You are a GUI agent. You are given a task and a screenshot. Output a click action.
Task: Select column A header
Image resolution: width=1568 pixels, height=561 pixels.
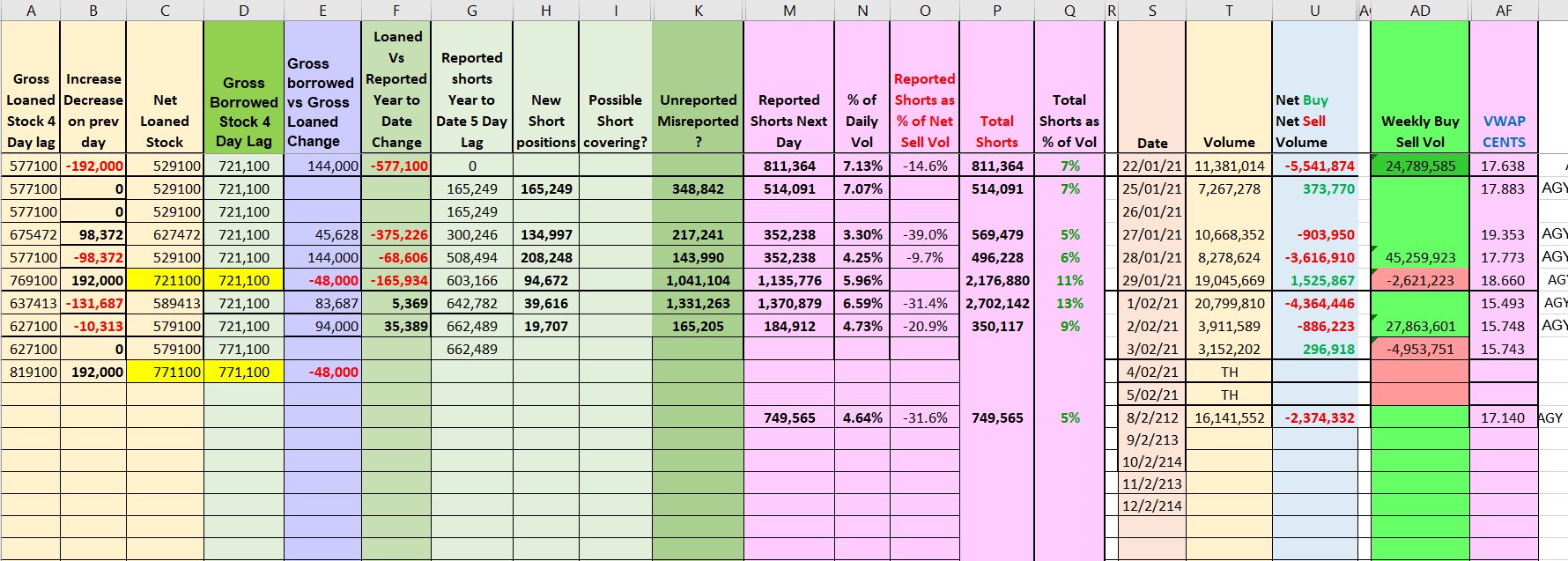pyautogui.click(x=31, y=11)
